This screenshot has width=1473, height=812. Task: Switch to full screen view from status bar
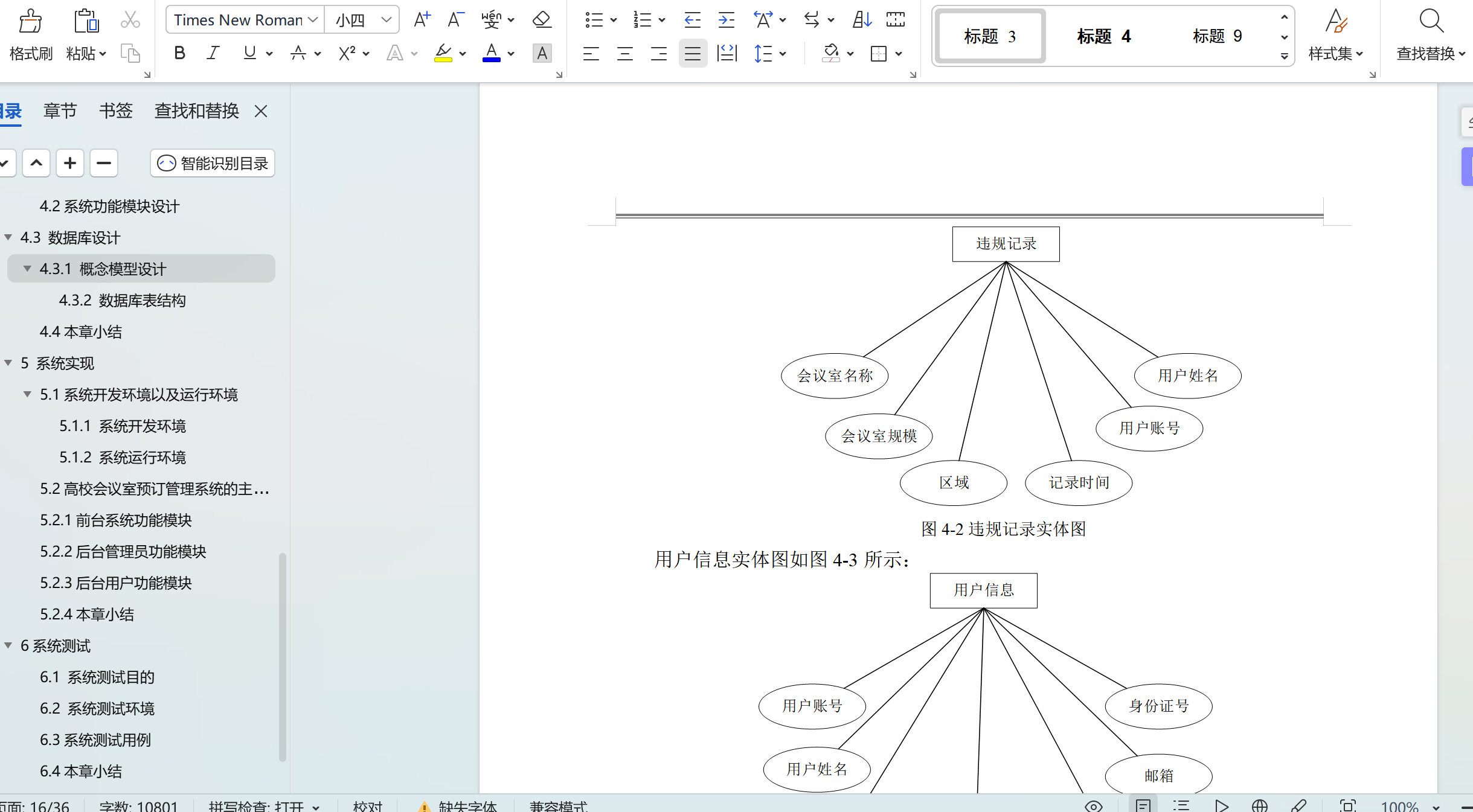[1349, 805]
